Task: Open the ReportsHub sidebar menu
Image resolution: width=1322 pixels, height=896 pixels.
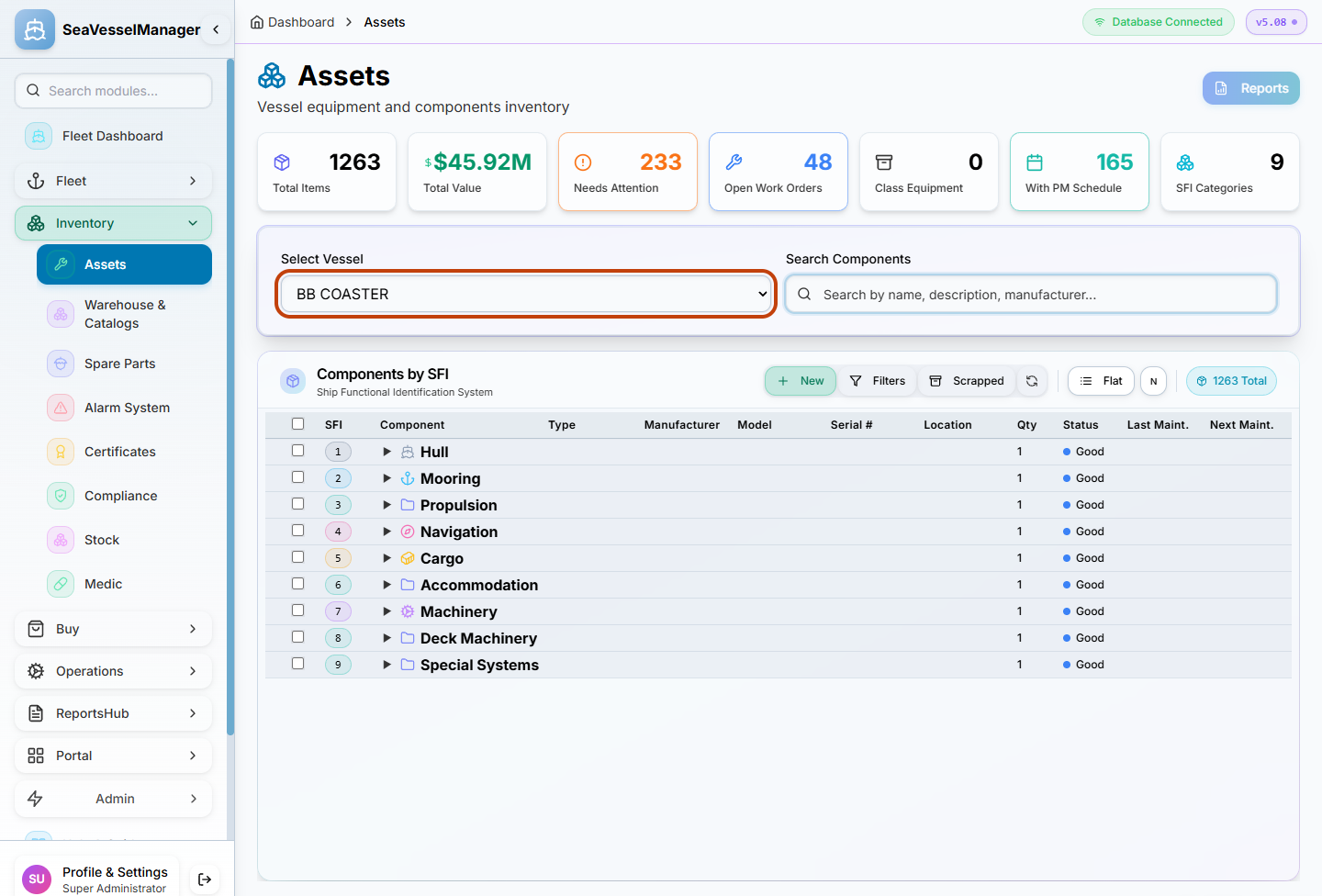Action: pyautogui.click(x=113, y=713)
